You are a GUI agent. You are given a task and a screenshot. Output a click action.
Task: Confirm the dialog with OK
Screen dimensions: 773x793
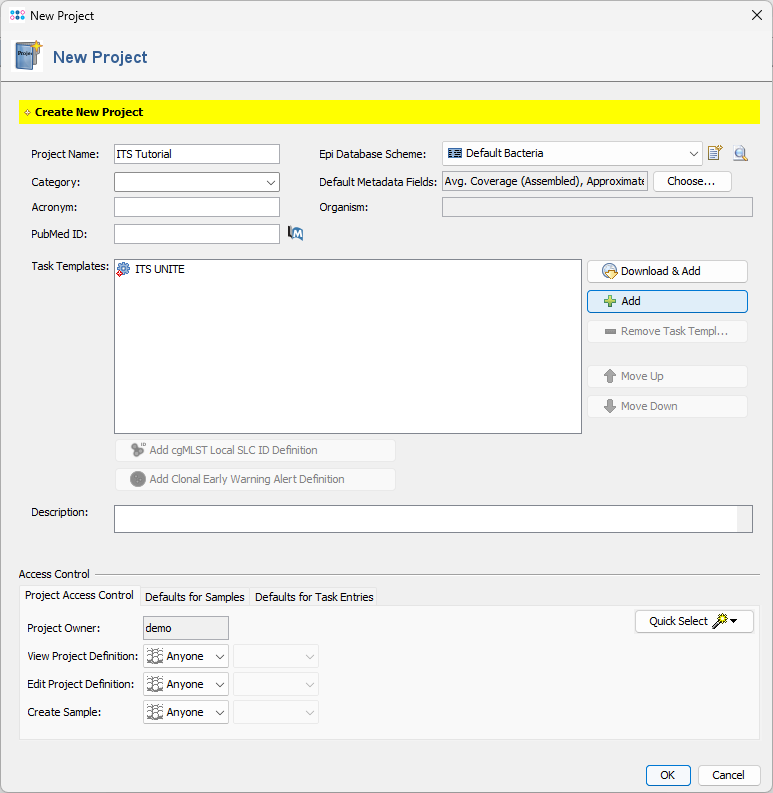point(667,775)
